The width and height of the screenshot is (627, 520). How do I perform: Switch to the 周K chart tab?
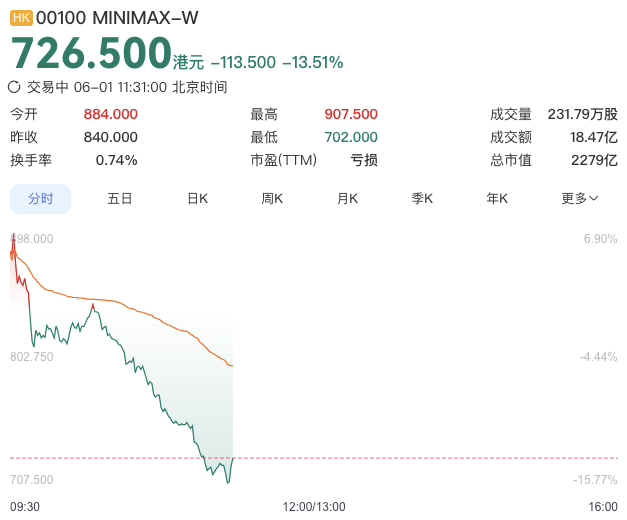[272, 198]
